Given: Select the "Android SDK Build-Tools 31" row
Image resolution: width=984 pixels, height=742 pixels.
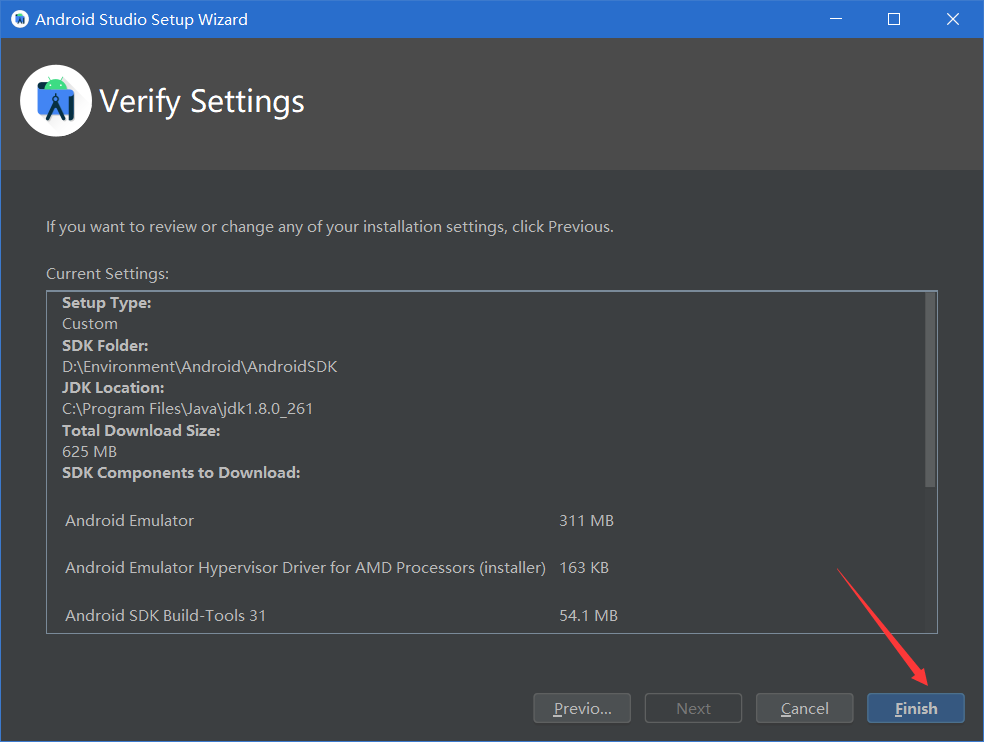Looking at the screenshot, I should (x=341, y=615).
